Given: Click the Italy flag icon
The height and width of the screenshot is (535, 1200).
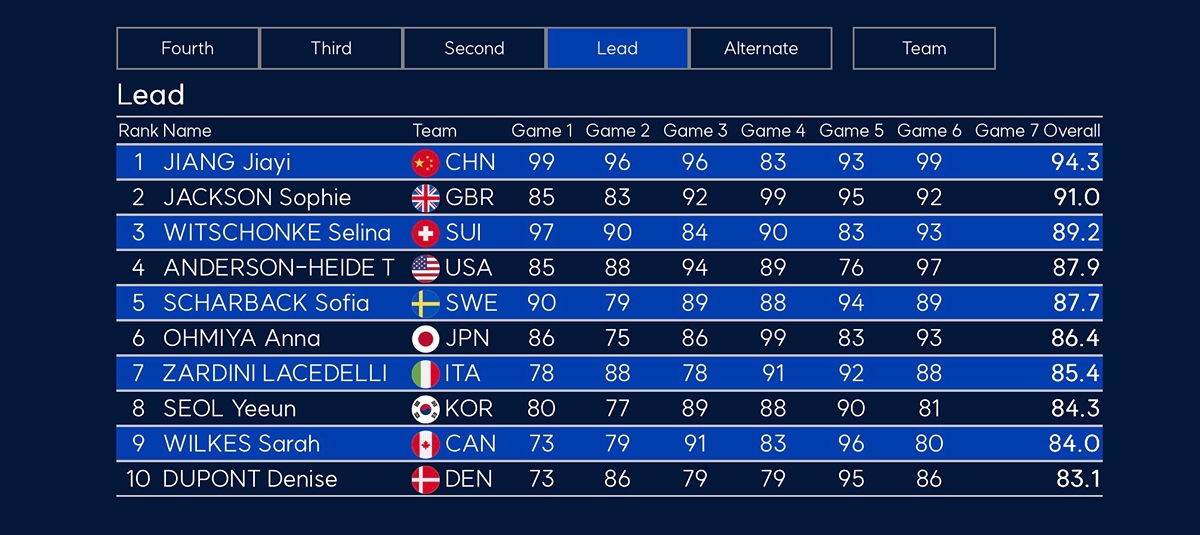Looking at the screenshot, I should (426, 374).
